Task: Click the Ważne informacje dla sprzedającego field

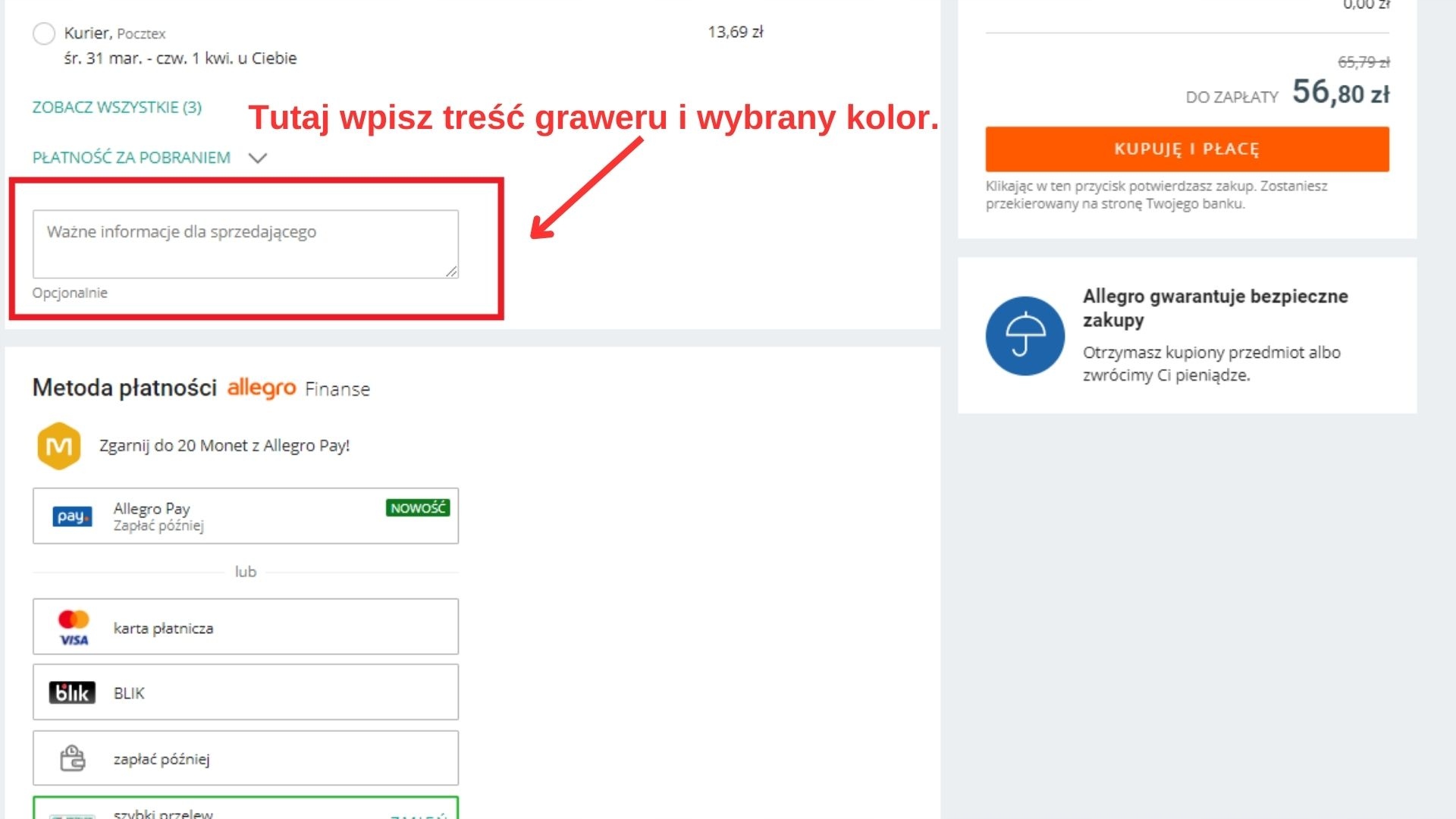Action: click(x=245, y=243)
